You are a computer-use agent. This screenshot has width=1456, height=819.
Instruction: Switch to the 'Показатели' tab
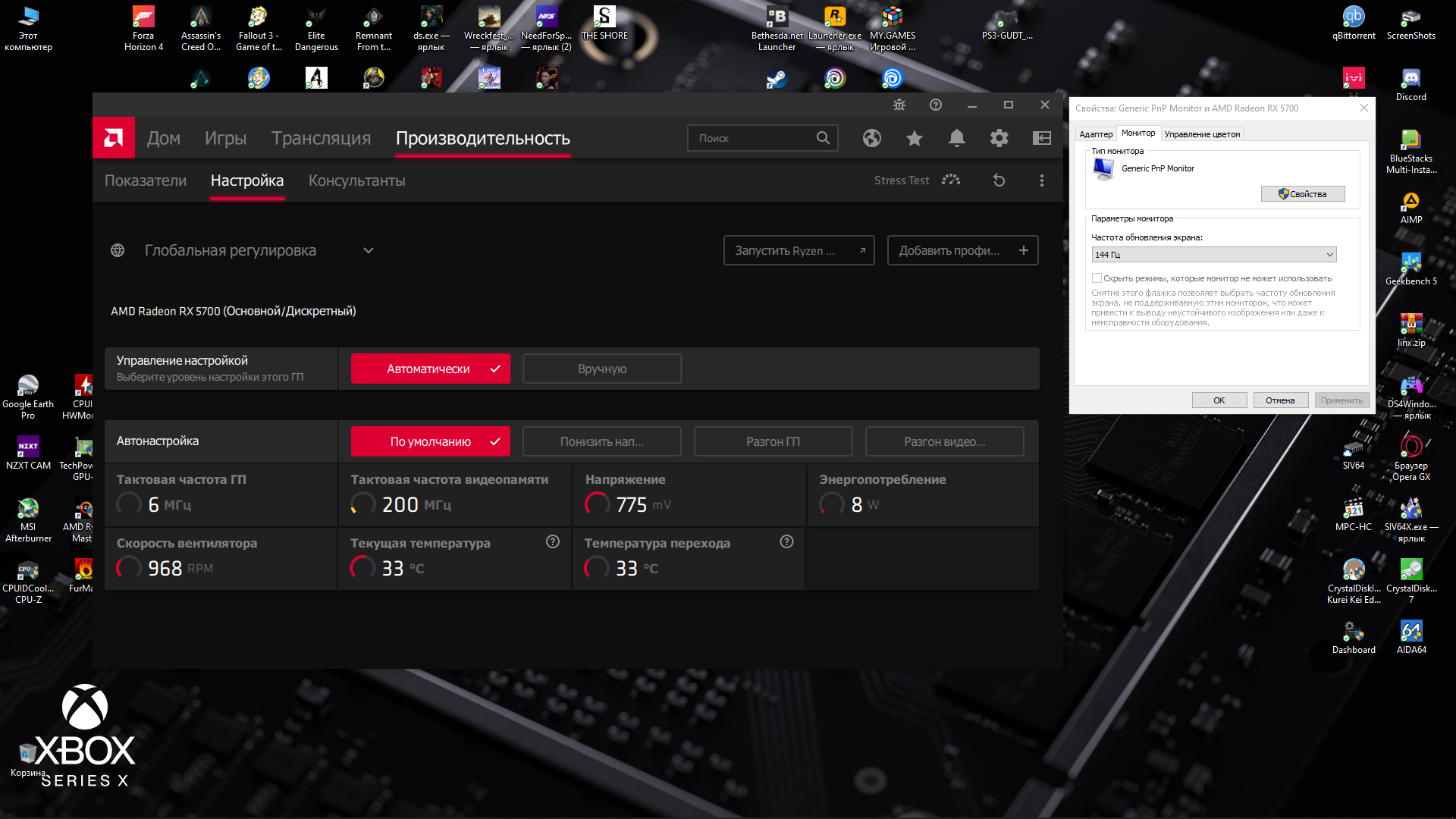(146, 181)
